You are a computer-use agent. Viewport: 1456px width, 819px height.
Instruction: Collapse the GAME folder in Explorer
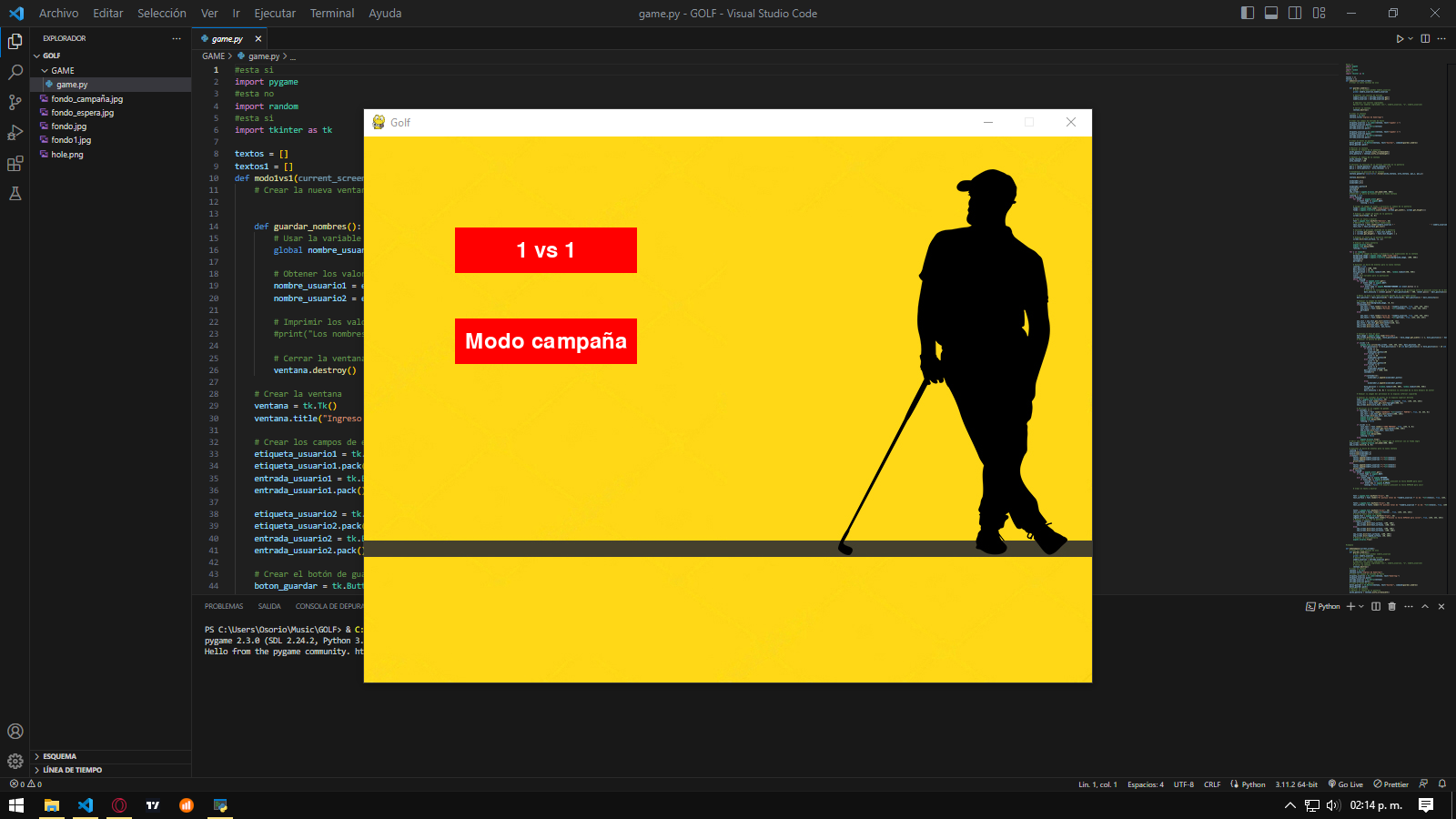click(64, 70)
